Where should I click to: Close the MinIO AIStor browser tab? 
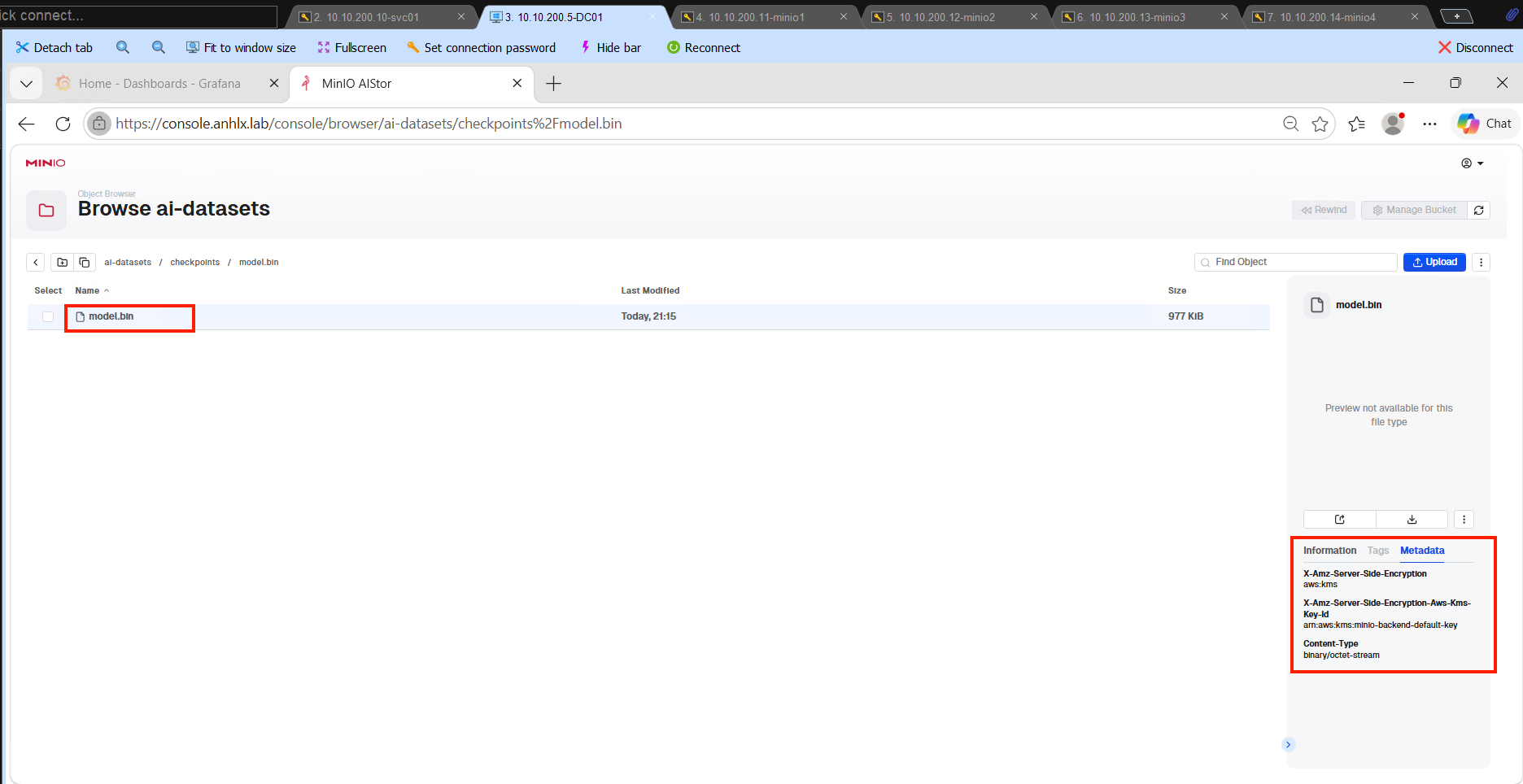pos(517,84)
